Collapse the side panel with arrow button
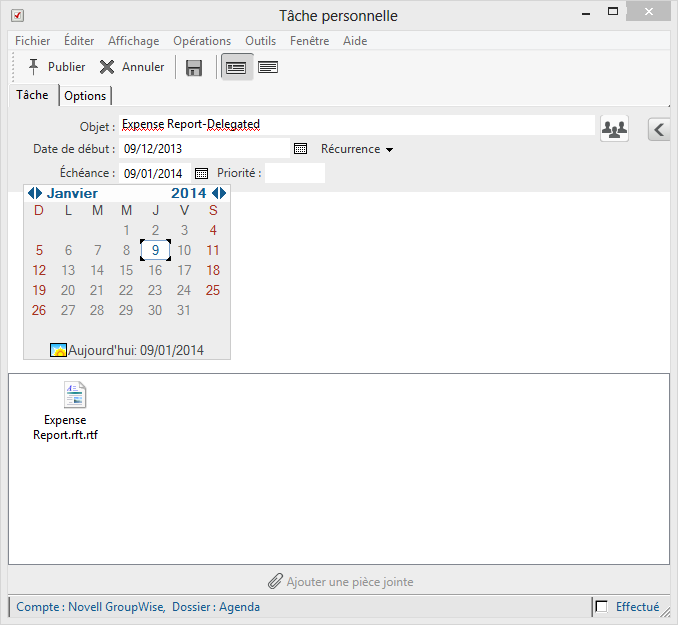The height and width of the screenshot is (625, 678). [x=659, y=129]
